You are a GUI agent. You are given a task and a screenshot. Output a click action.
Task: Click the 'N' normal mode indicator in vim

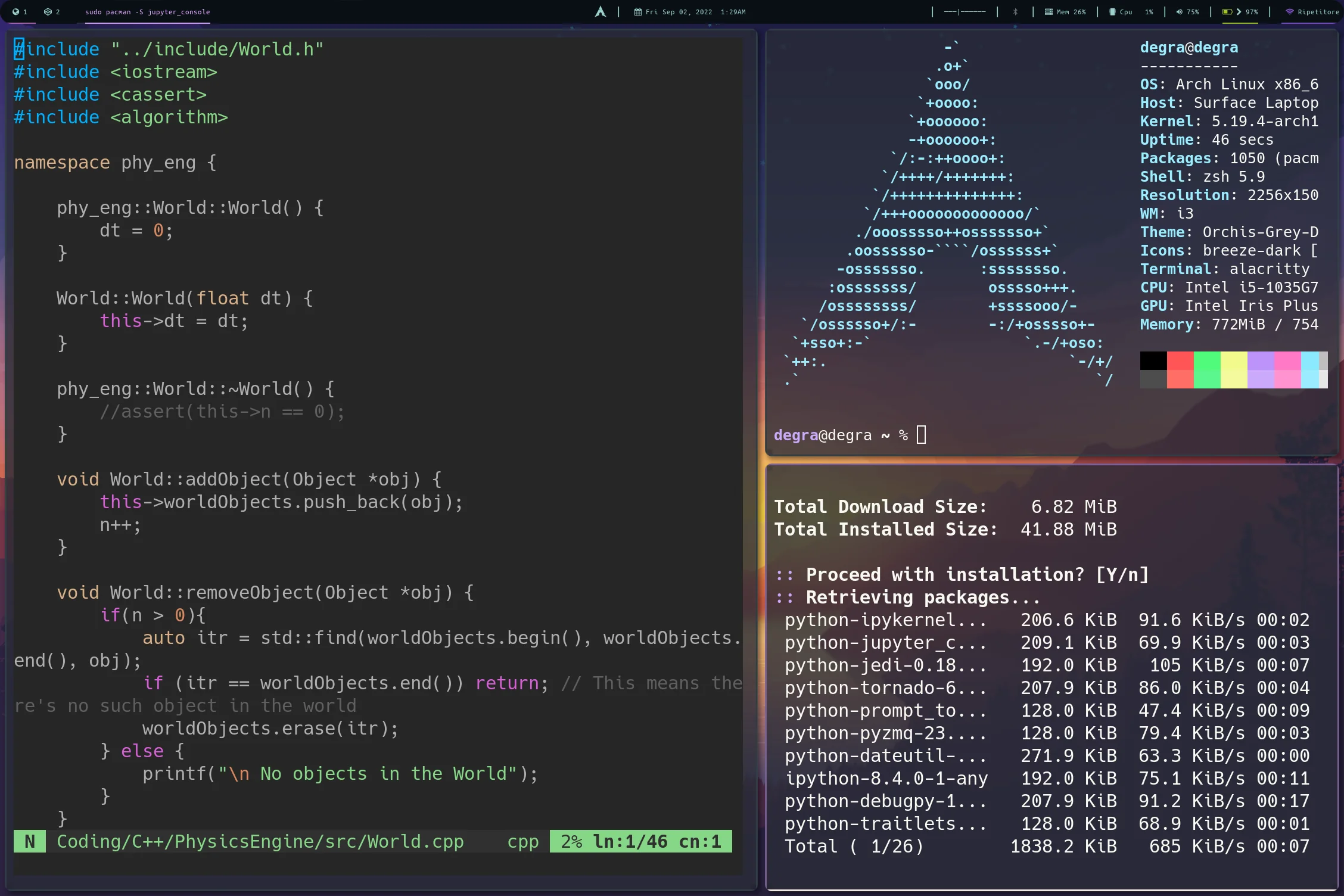[30, 841]
